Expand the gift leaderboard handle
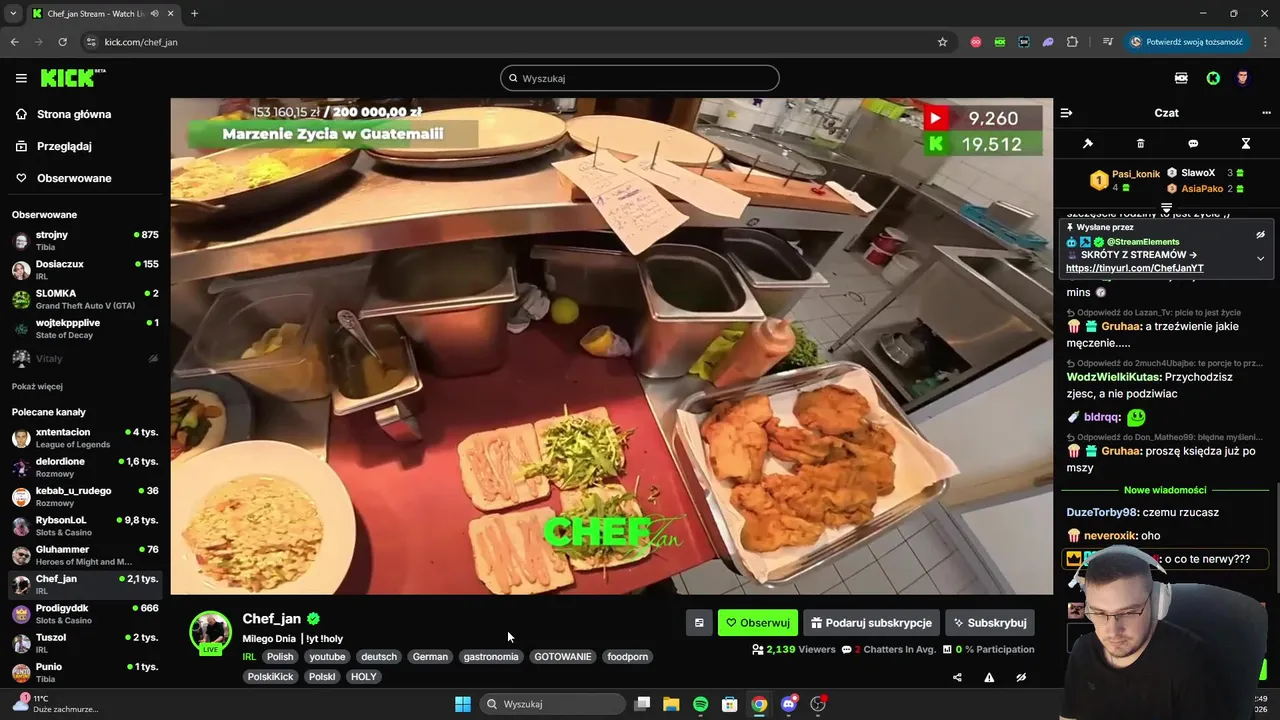 tap(1166, 207)
